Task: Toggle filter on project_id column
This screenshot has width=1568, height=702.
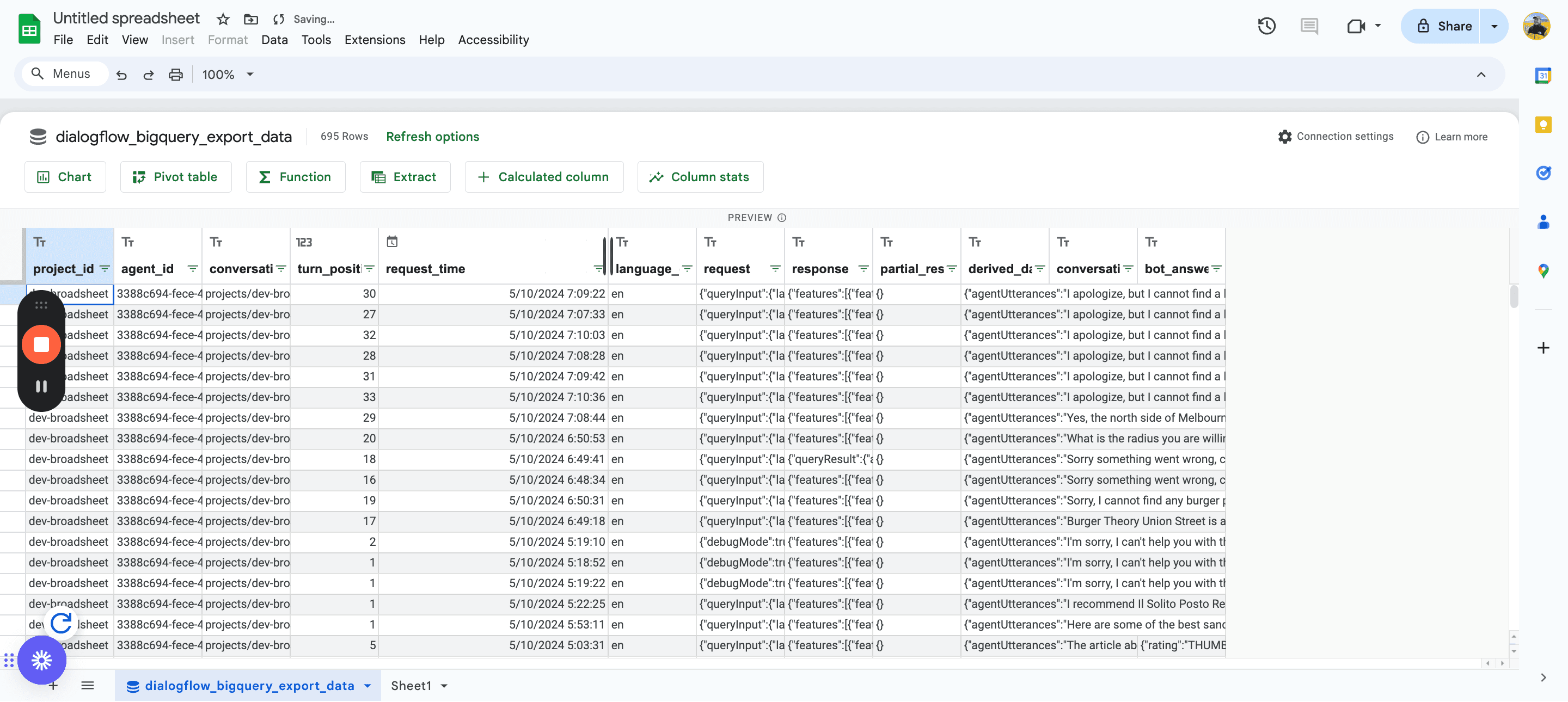Action: pyautogui.click(x=105, y=269)
